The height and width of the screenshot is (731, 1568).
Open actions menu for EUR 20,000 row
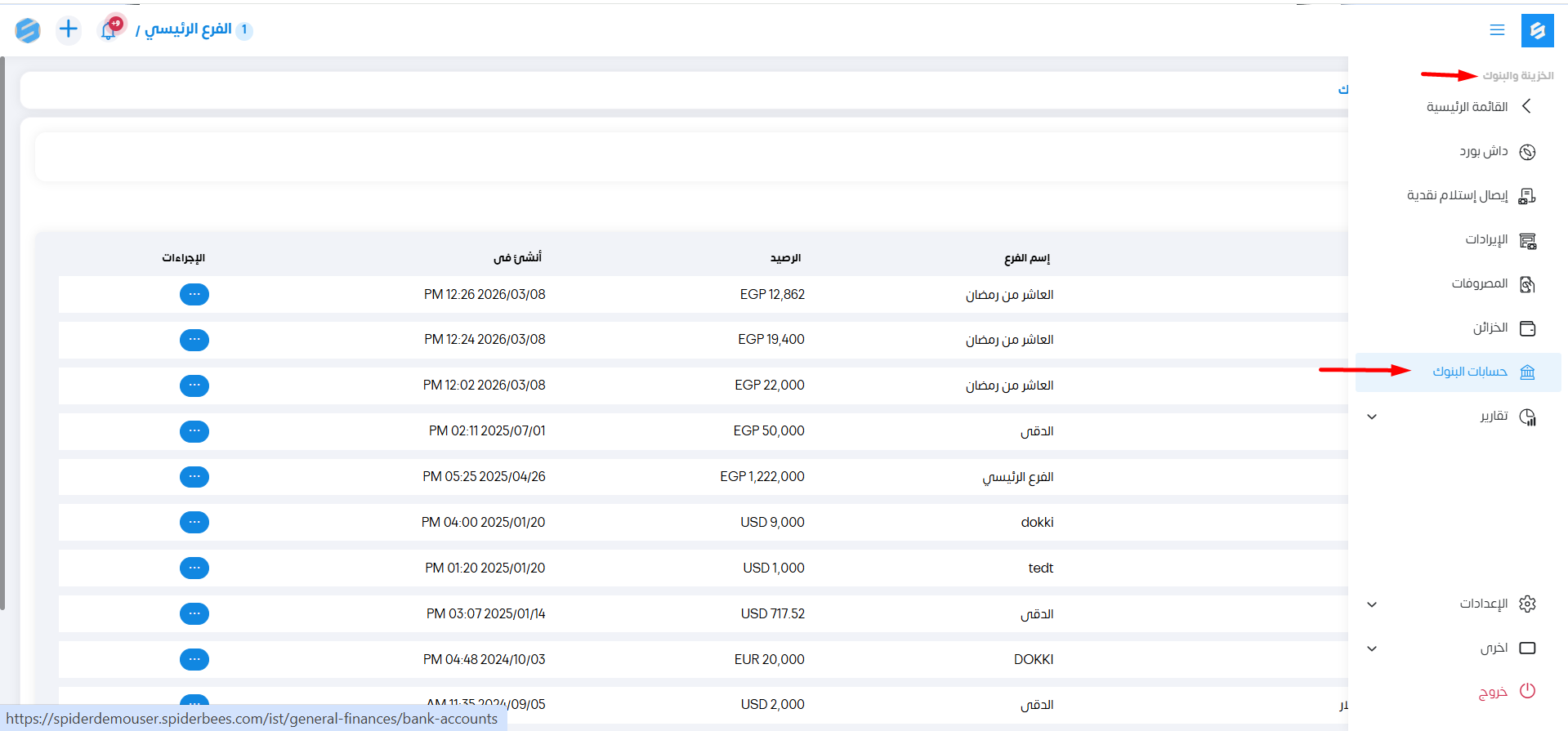(194, 659)
